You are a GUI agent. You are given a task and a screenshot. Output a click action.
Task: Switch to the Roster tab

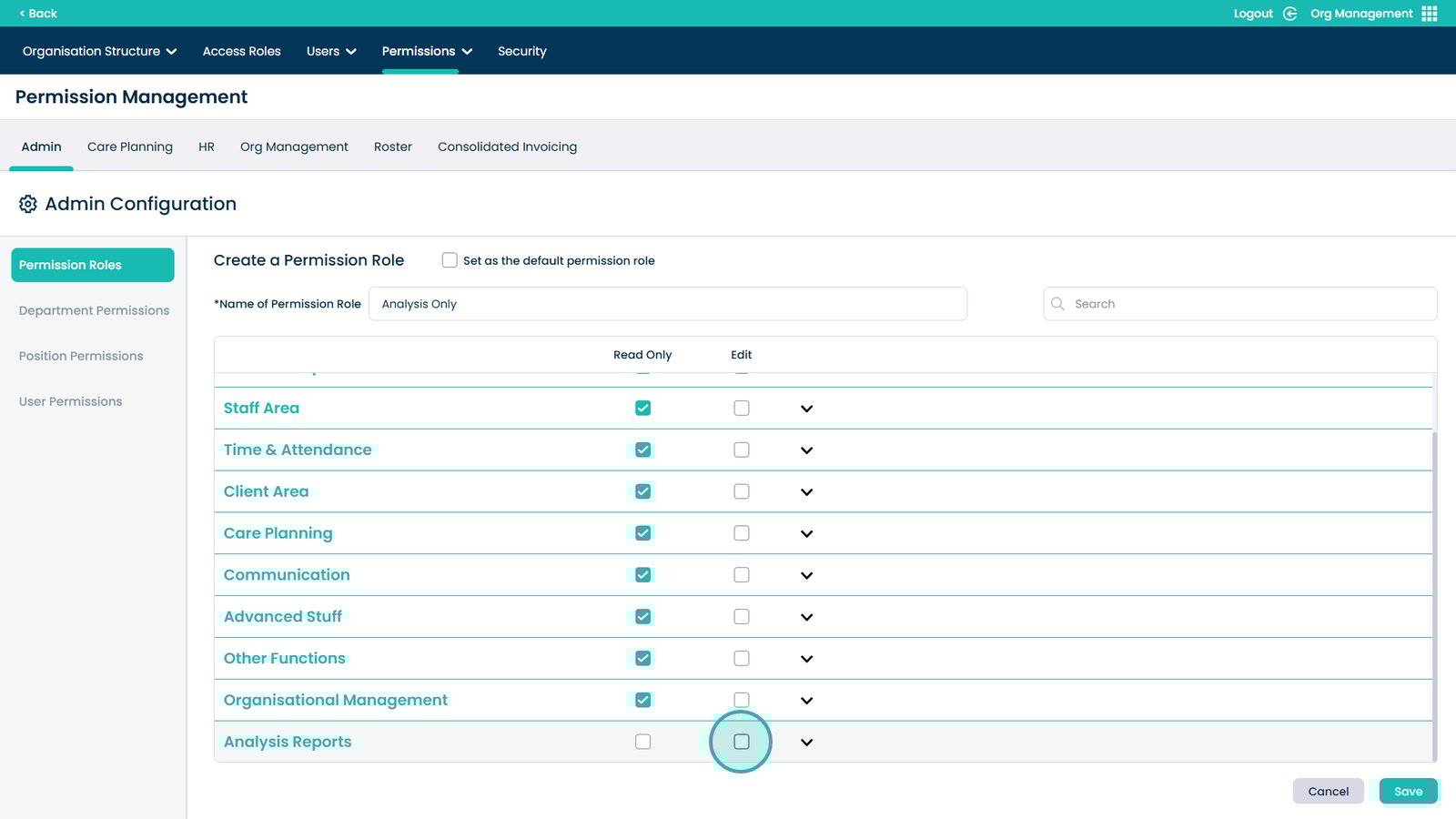392,147
